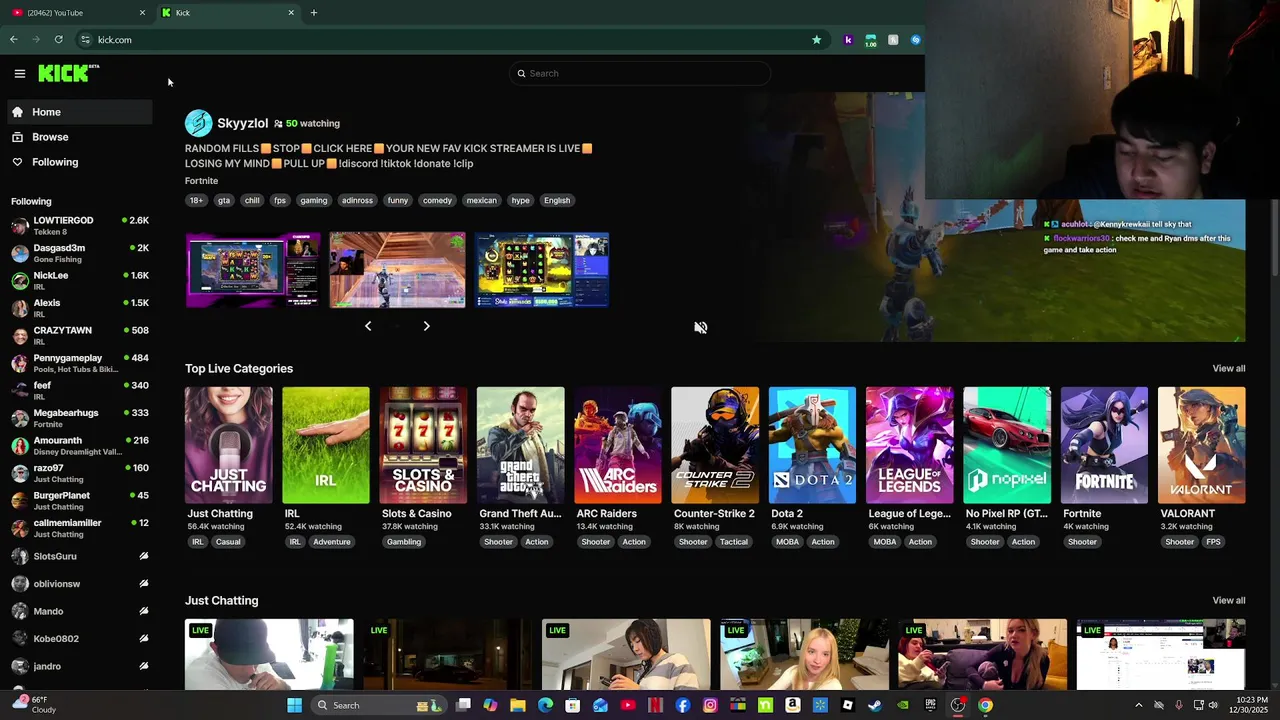
Task: Open Browse in sidebar
Action: click(x=80, y=137)
